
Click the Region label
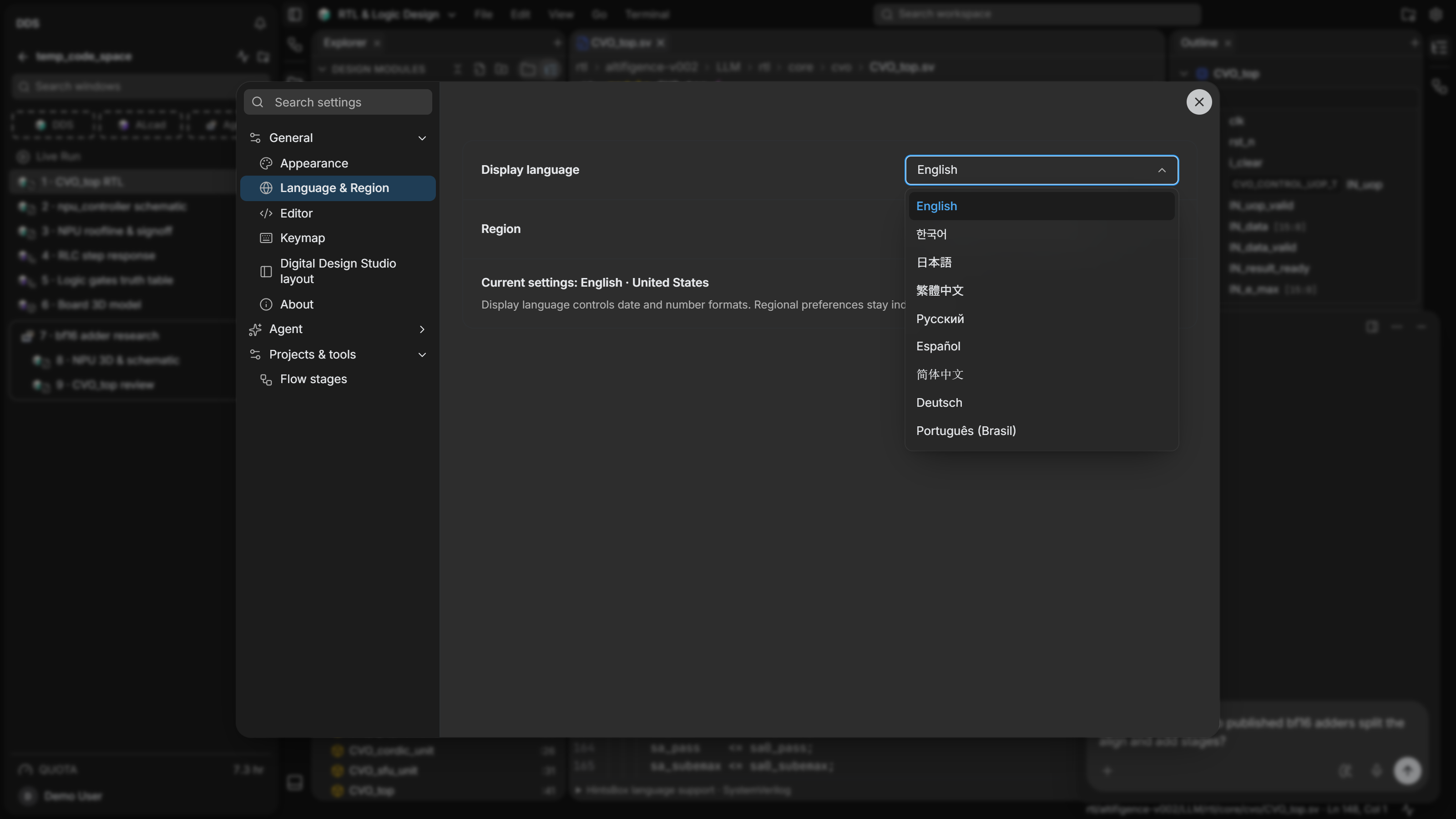point(501,229)
